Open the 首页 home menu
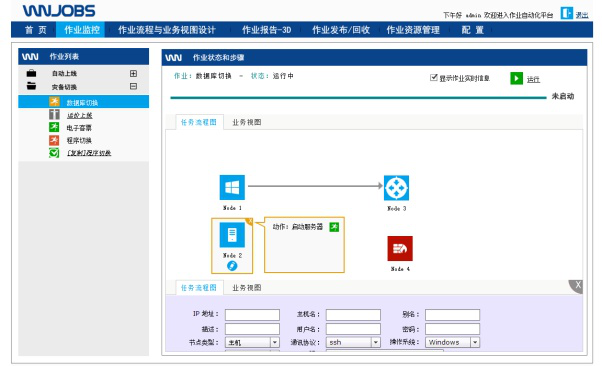602x366 pixels. [x=35, y=30]
